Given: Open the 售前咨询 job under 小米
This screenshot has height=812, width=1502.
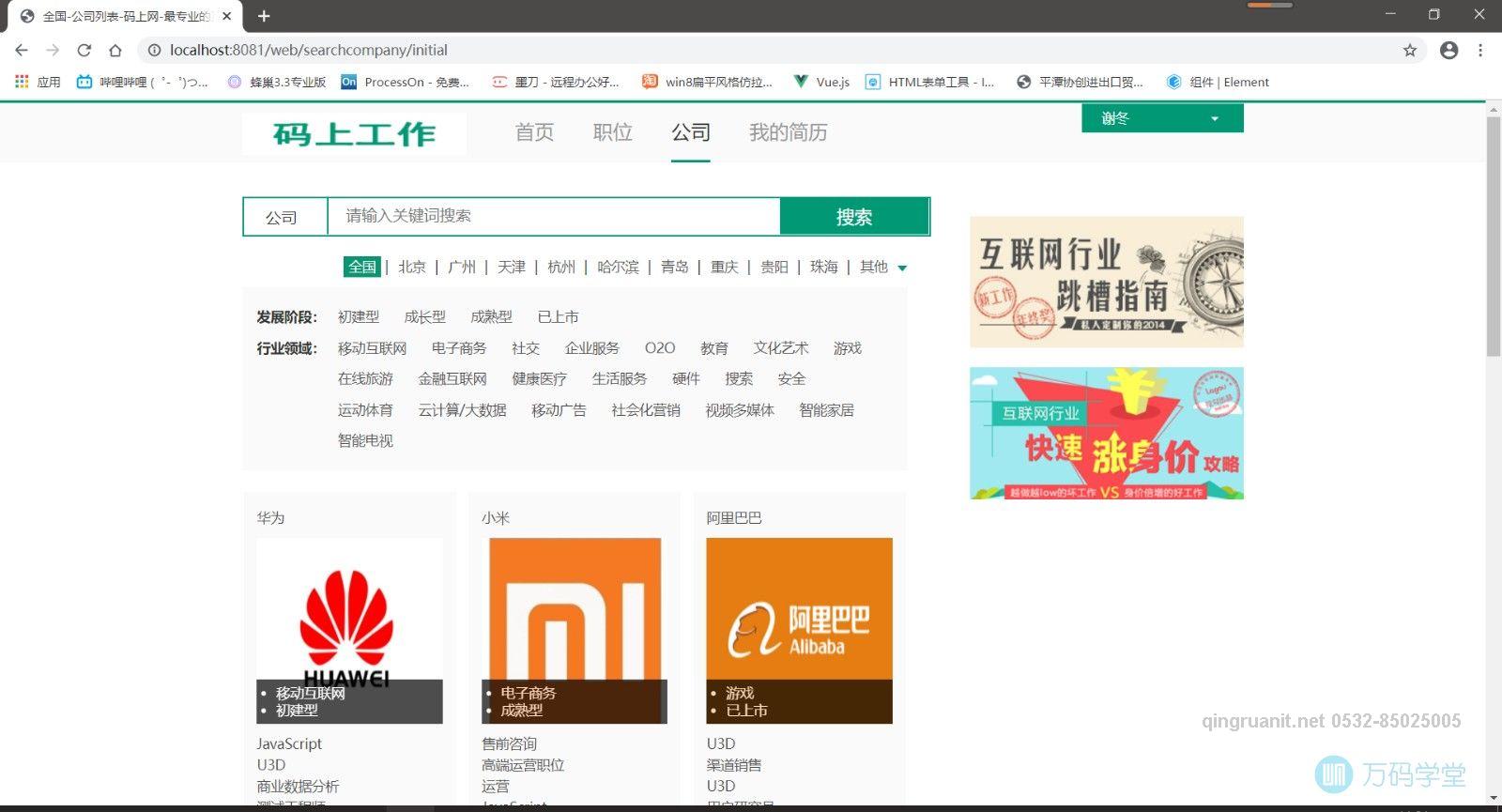Looking at the screenshot, I should [509, 743].
